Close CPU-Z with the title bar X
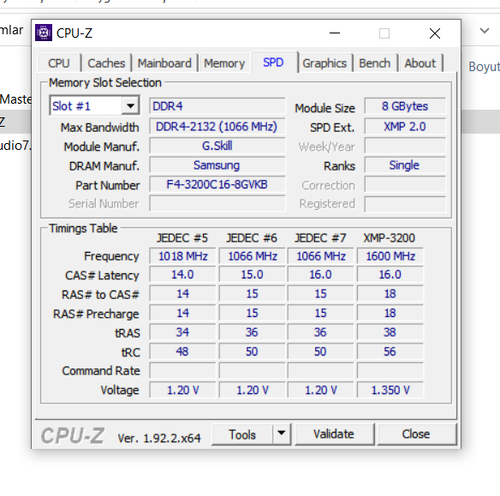This screenshot has width=500, height=496. tap(435, 33)
